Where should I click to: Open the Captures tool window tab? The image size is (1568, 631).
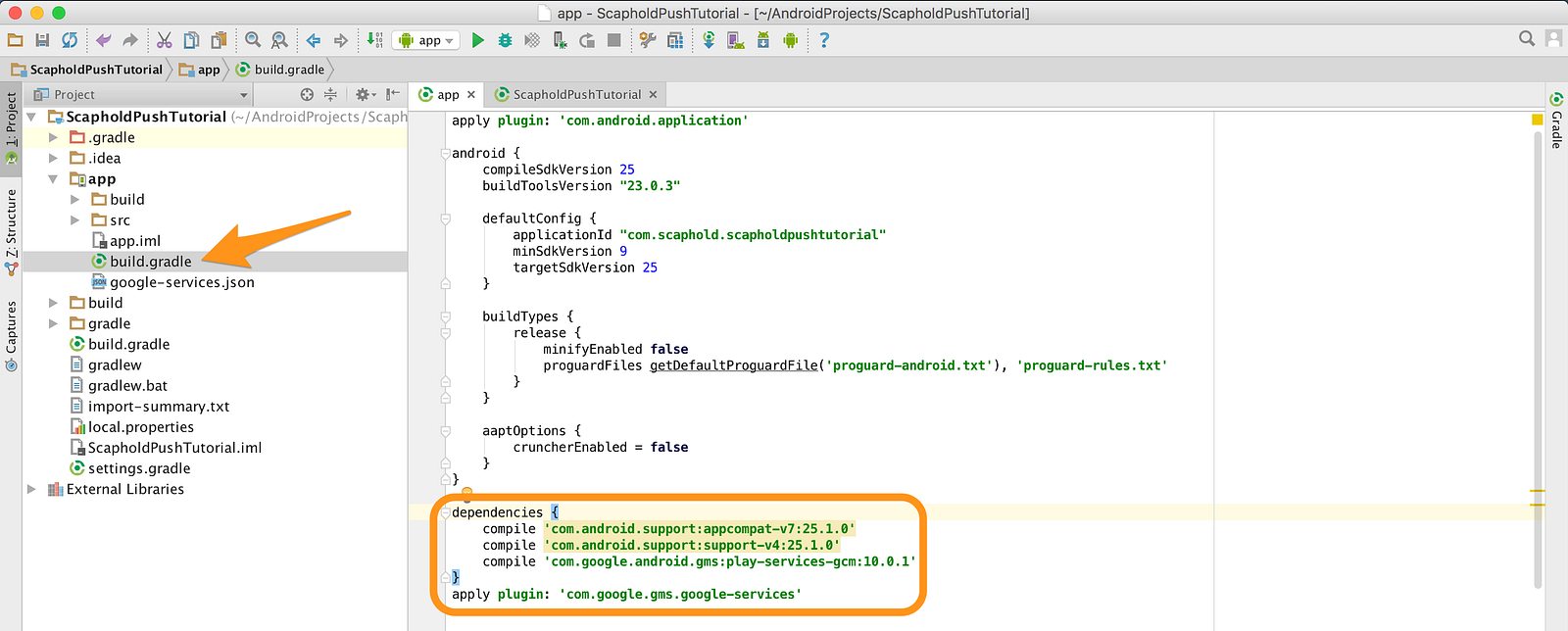point(11,336)
